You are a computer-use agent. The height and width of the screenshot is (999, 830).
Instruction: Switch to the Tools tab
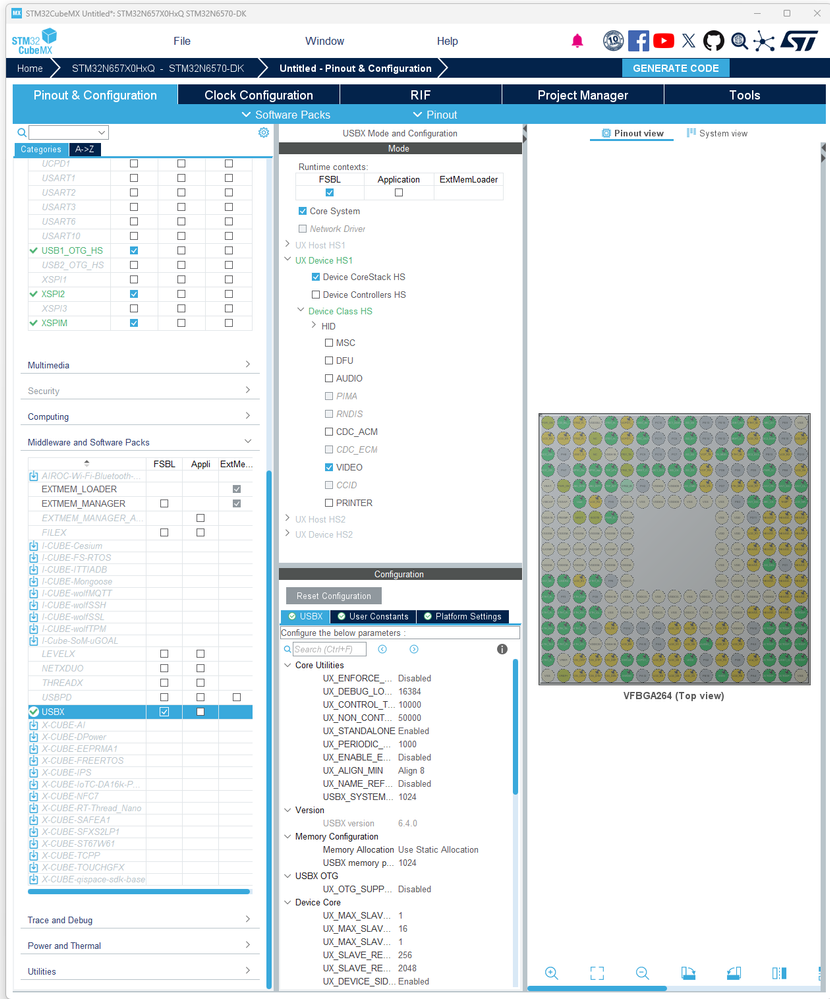pos(745,95)
